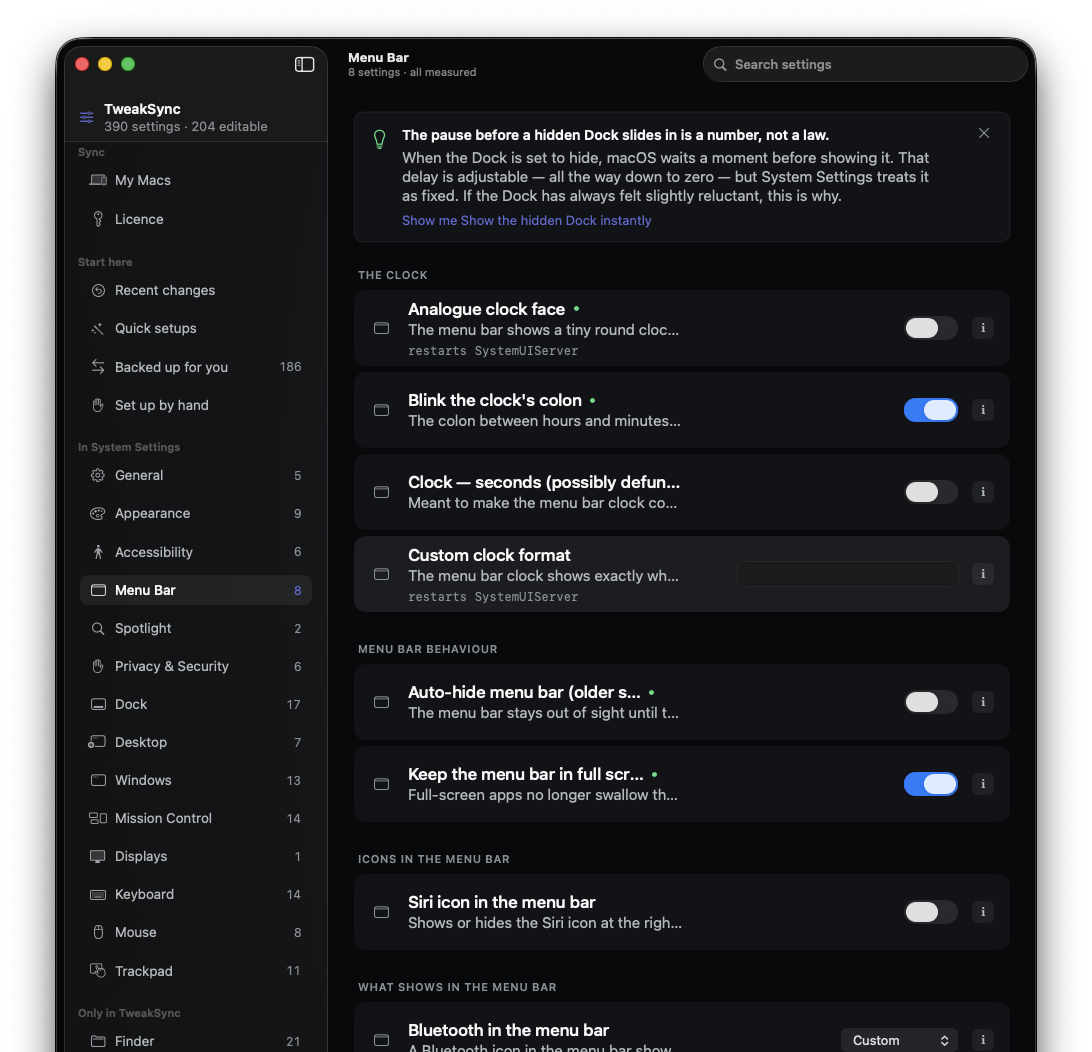This screenshot has height=1052, width=1092.
Task: Open info for Custom clock format
Action: click(983, 574)
